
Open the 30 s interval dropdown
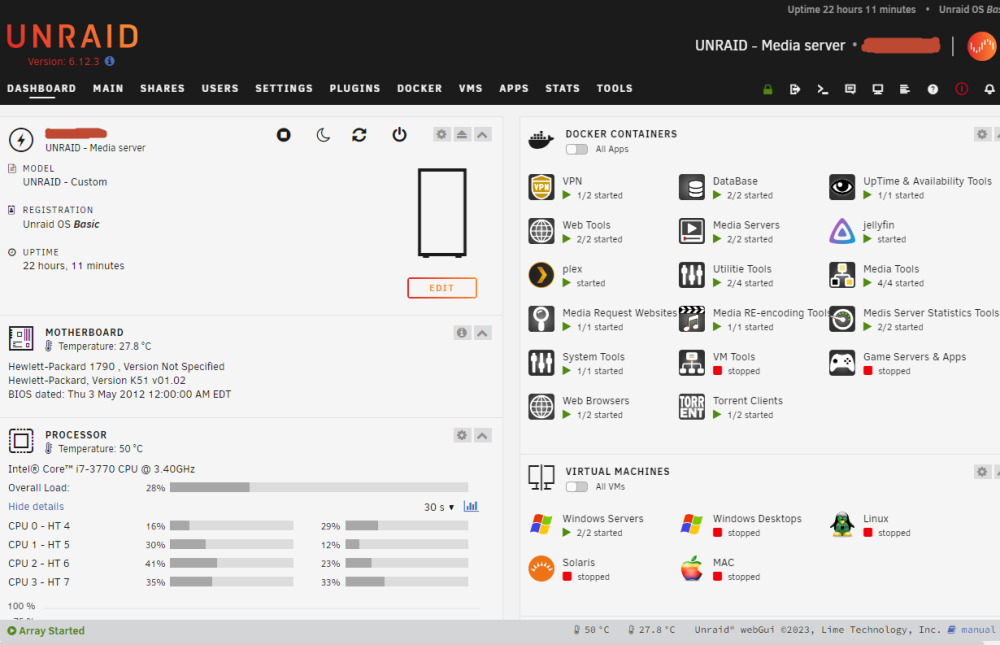(x=439, y=507)
